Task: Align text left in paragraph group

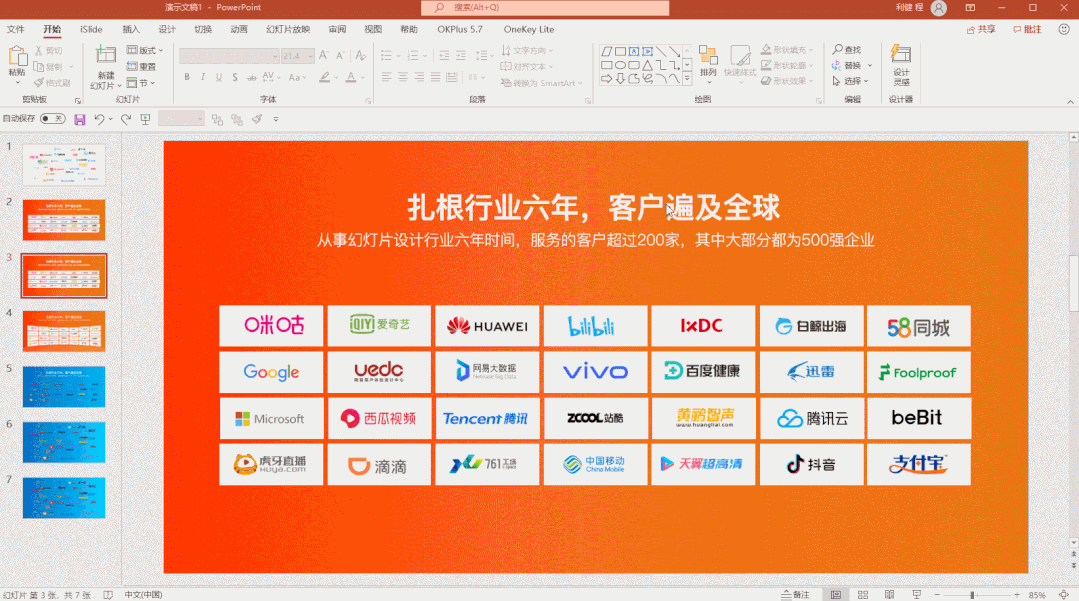Action: (387, 77)
